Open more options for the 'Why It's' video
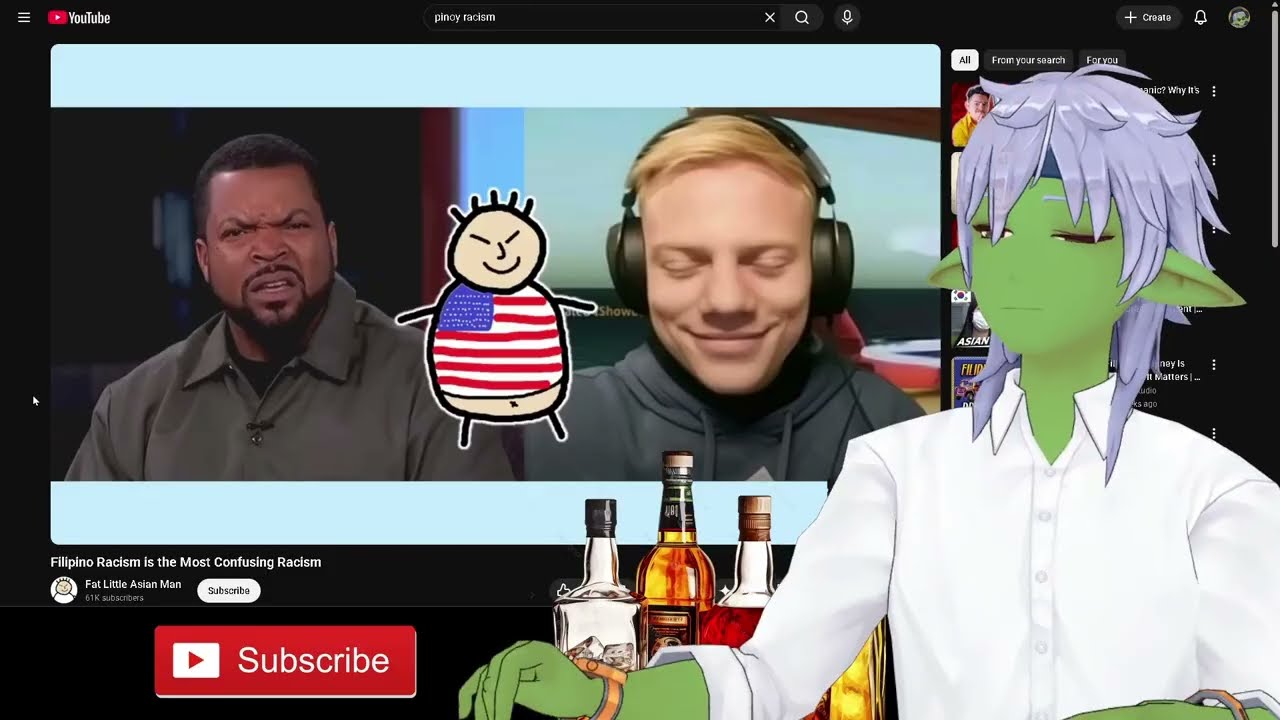This screenshot has width=1280, height=720. 1214,91
